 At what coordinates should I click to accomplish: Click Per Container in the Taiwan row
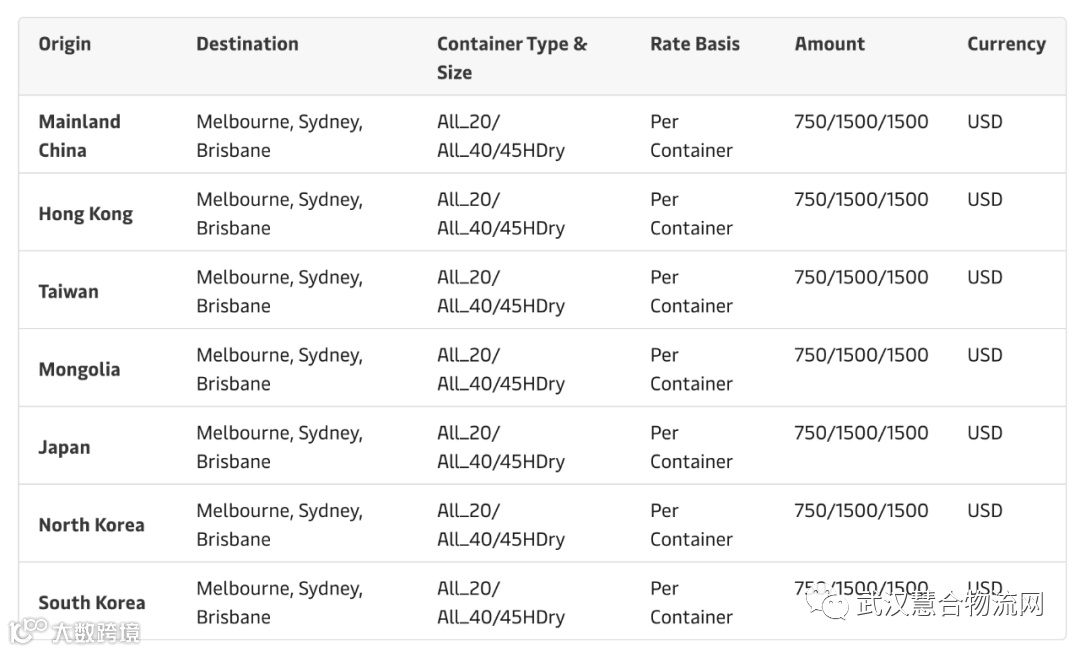click(691, 292)
